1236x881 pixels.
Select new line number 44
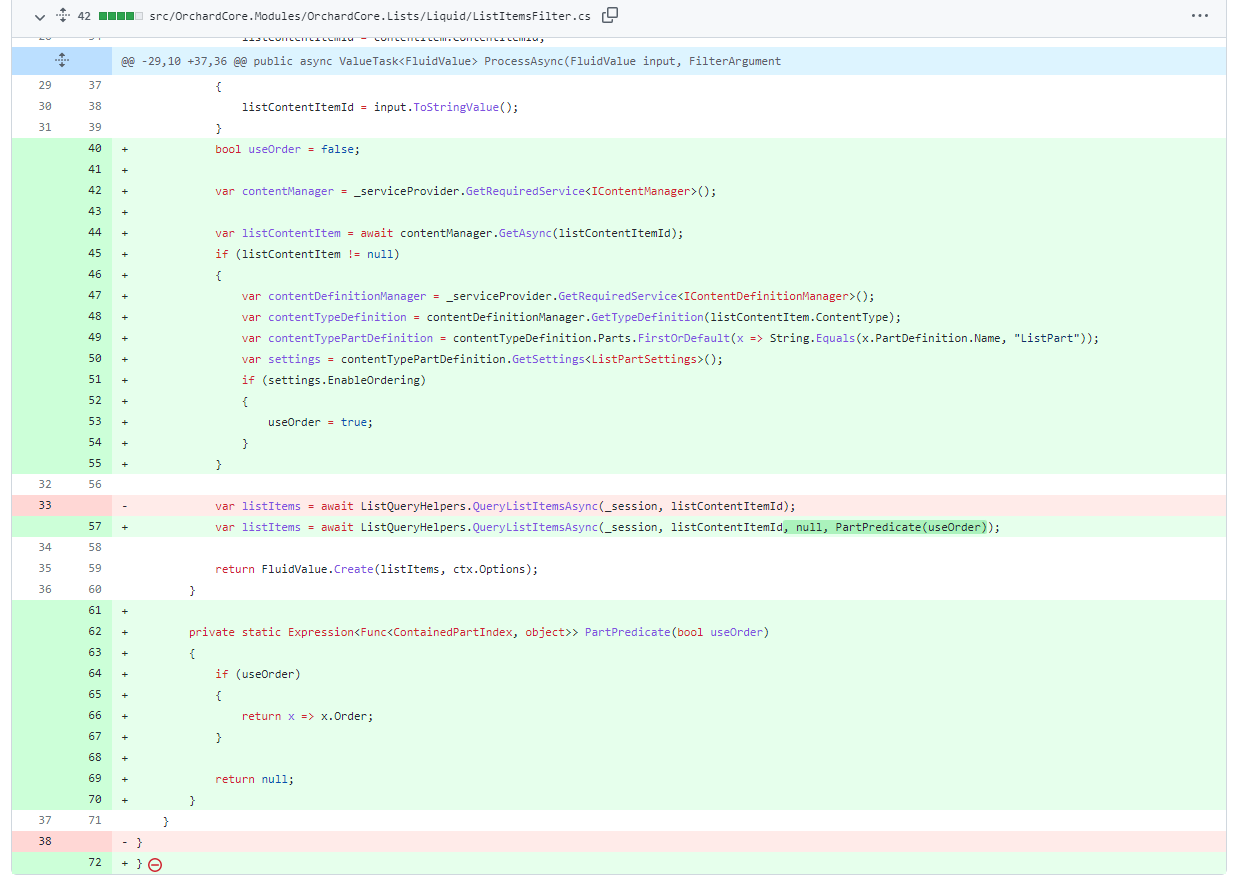[x=95, y=233]
